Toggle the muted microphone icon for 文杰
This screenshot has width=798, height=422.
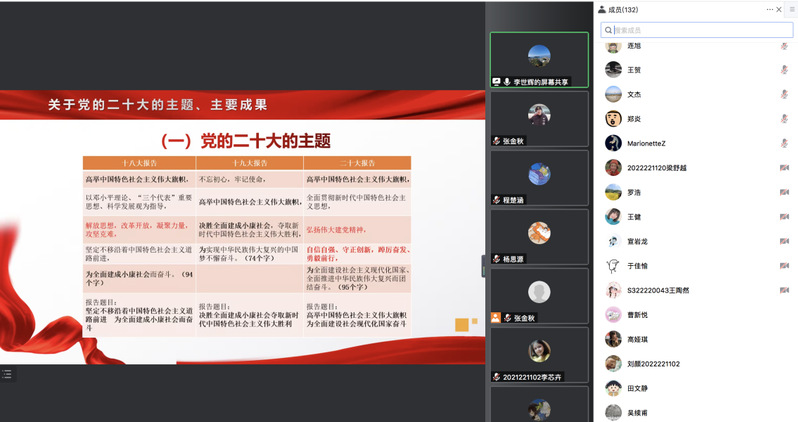click(x=784, y=95)
